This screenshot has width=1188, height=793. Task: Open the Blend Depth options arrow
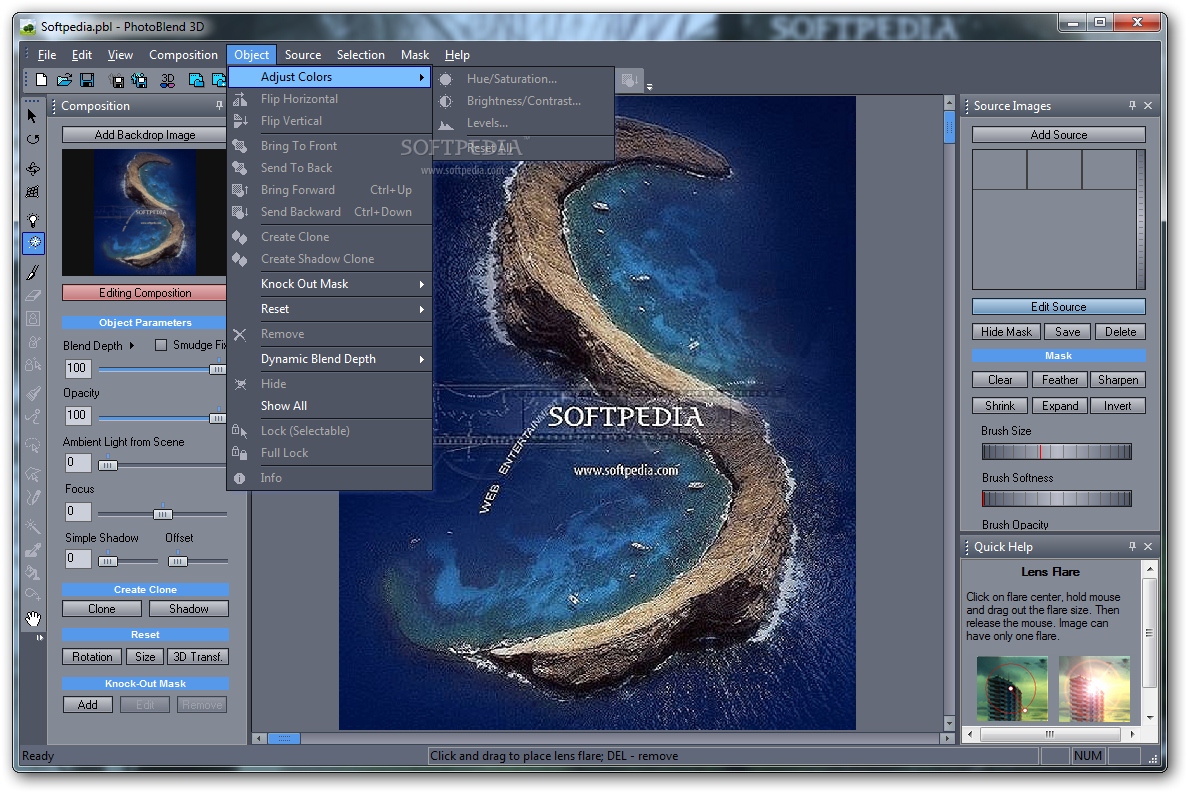pos(132,345)
